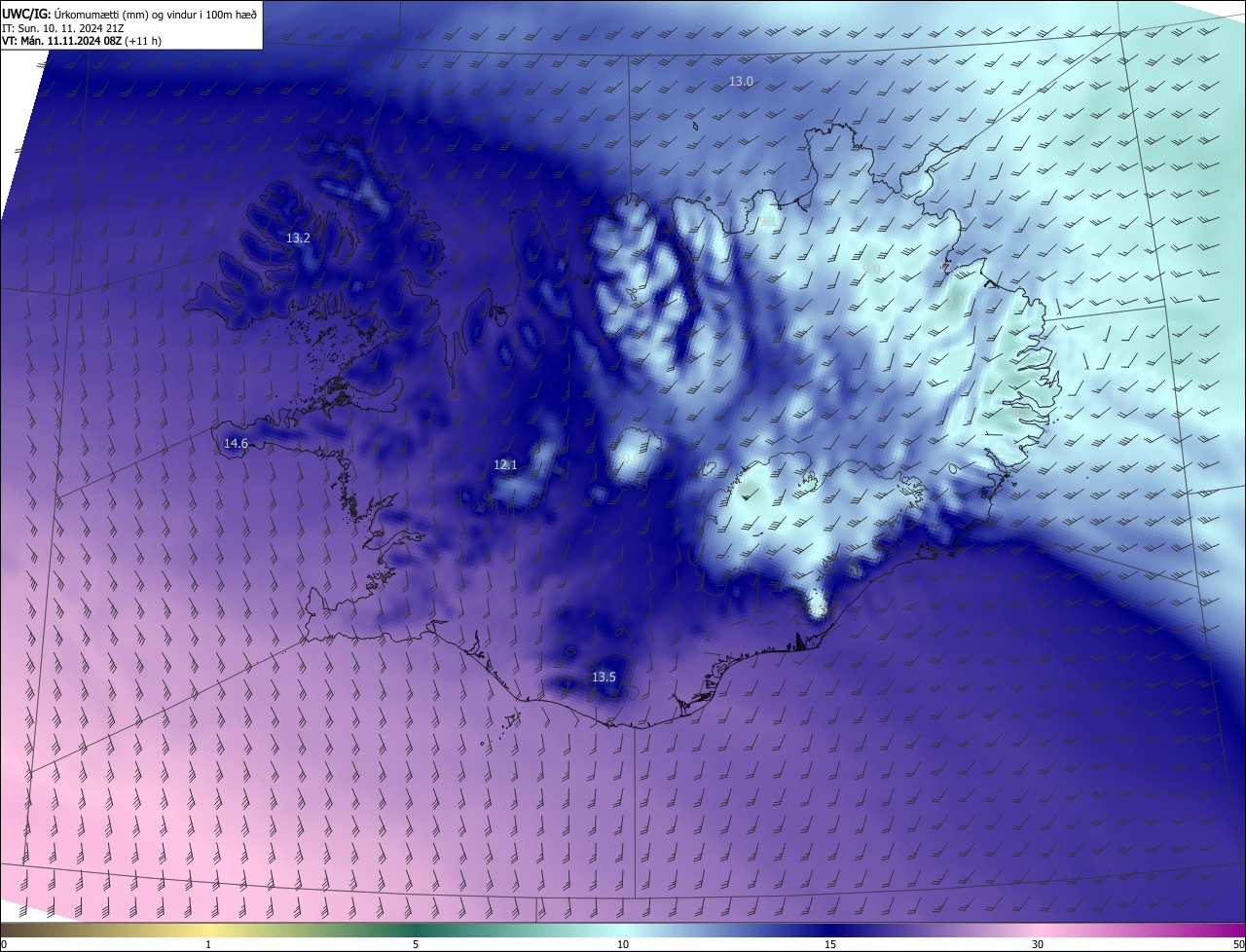Image resolution: width=1246 pixels, height=952 pixels.
Task: Click the 13.5 value label near south coast
Action: coord(604,677)
